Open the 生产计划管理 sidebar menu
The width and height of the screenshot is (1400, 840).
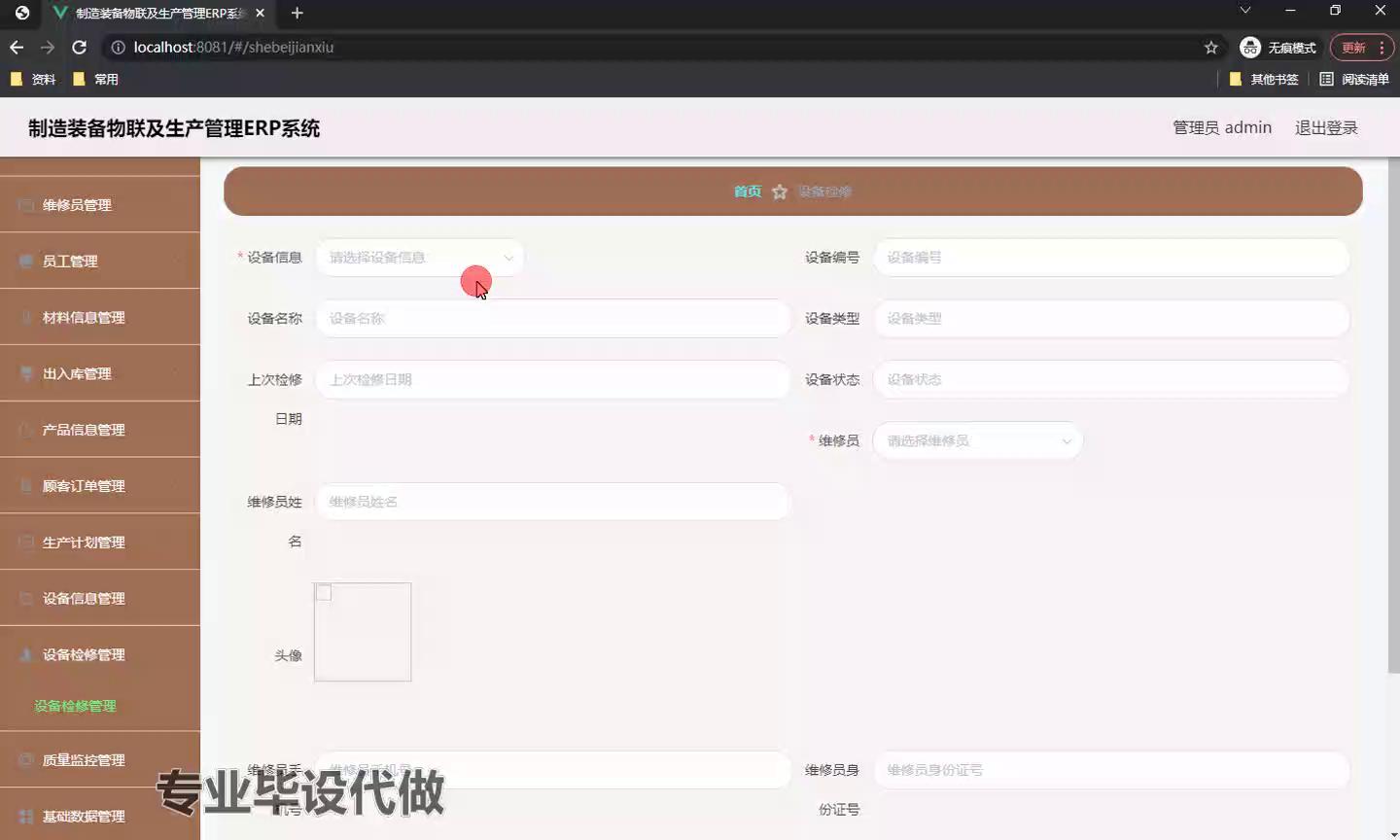click(x=100, y=542)
